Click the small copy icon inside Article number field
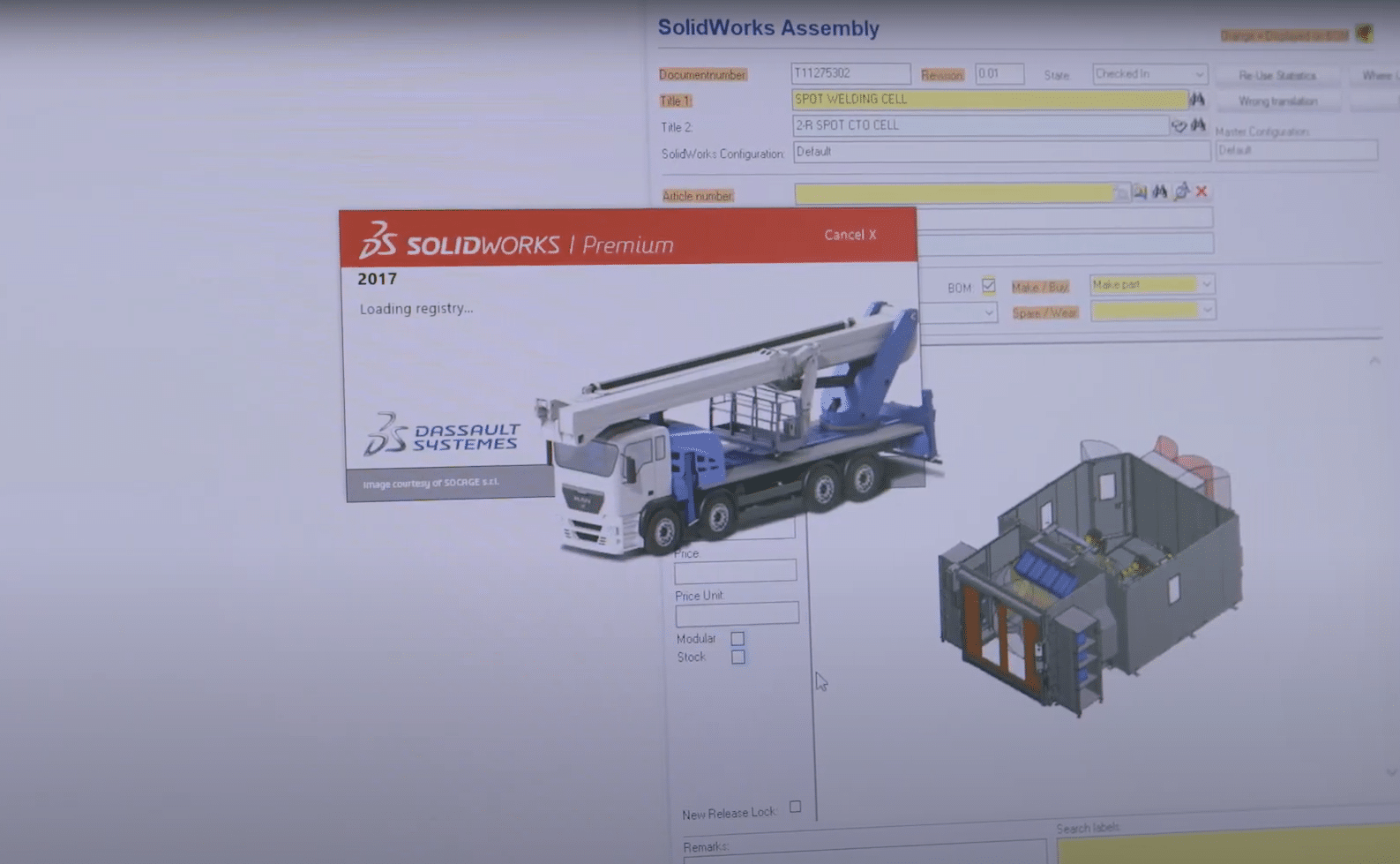 (x=1120, y=192)
